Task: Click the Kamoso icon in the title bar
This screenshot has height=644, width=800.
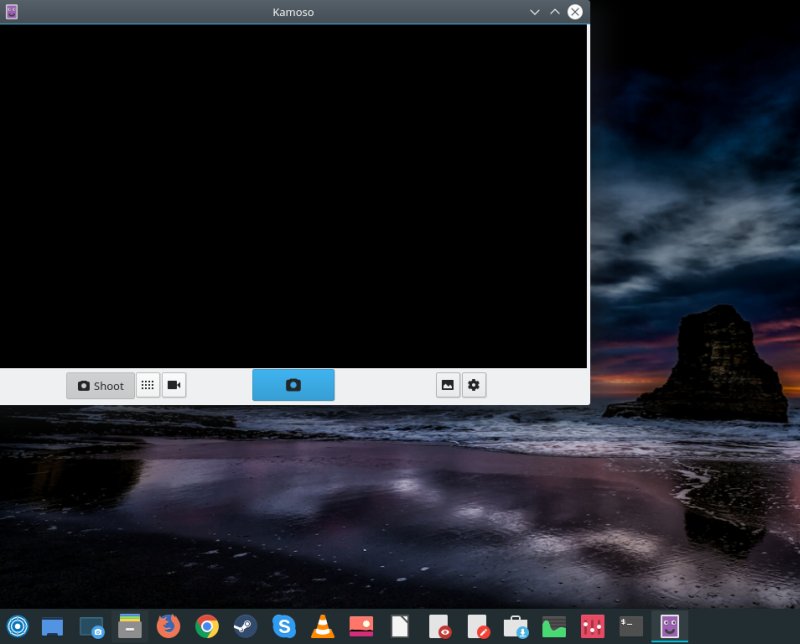Action: (12, 12)
